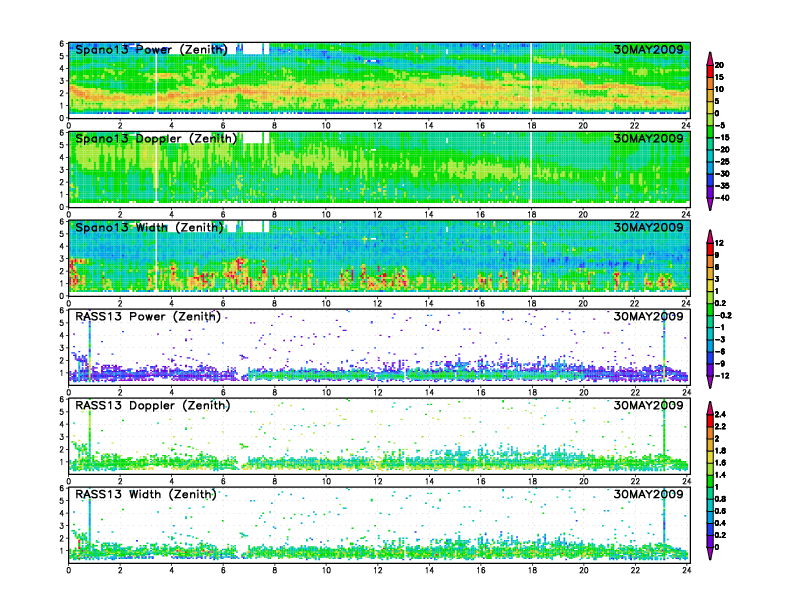Click hour 16 tick label under RASS13 Width panel
792x612 pixels.
480,570
